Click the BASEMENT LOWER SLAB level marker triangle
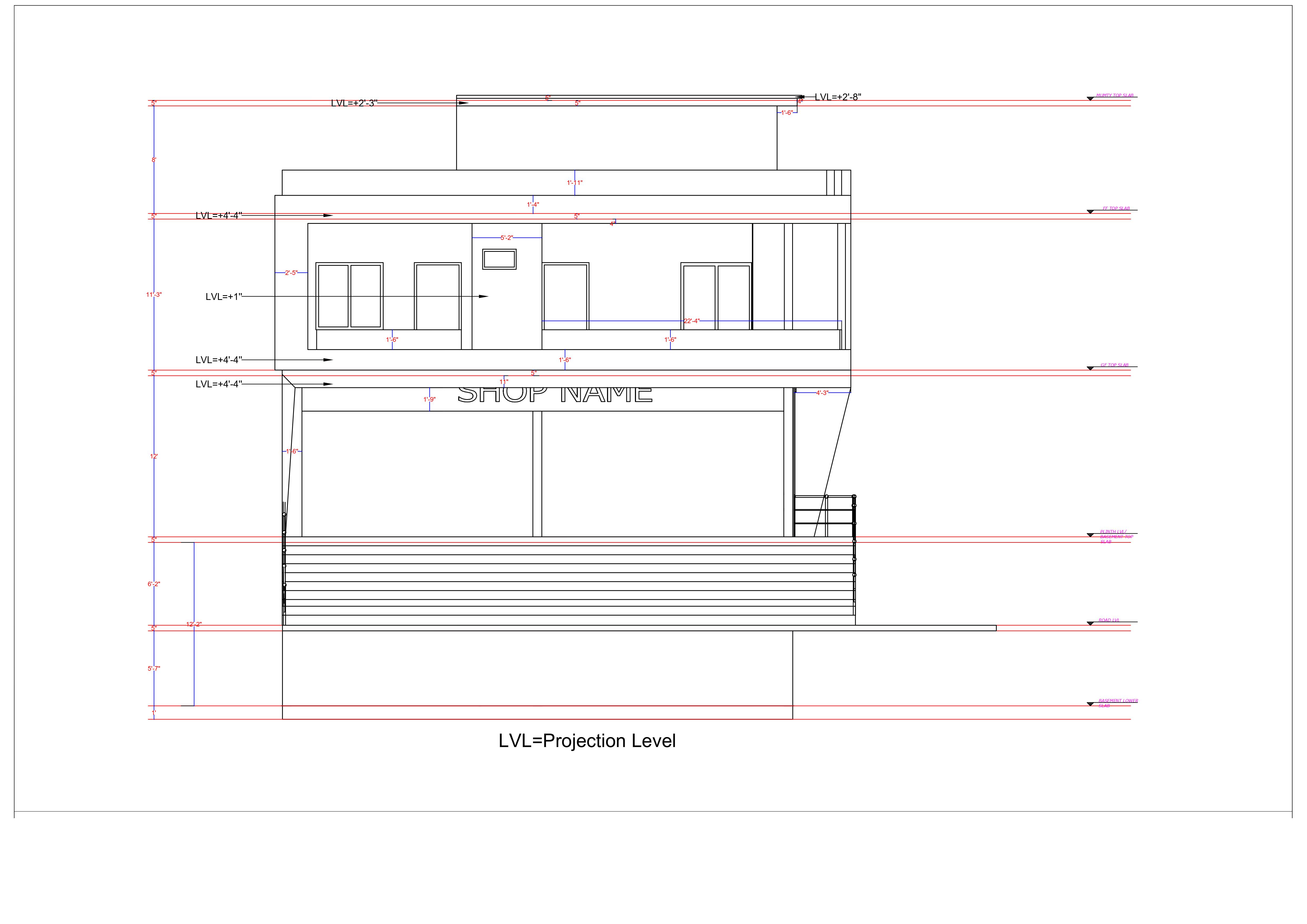 pyautogui.click(x=1090, y=704)
